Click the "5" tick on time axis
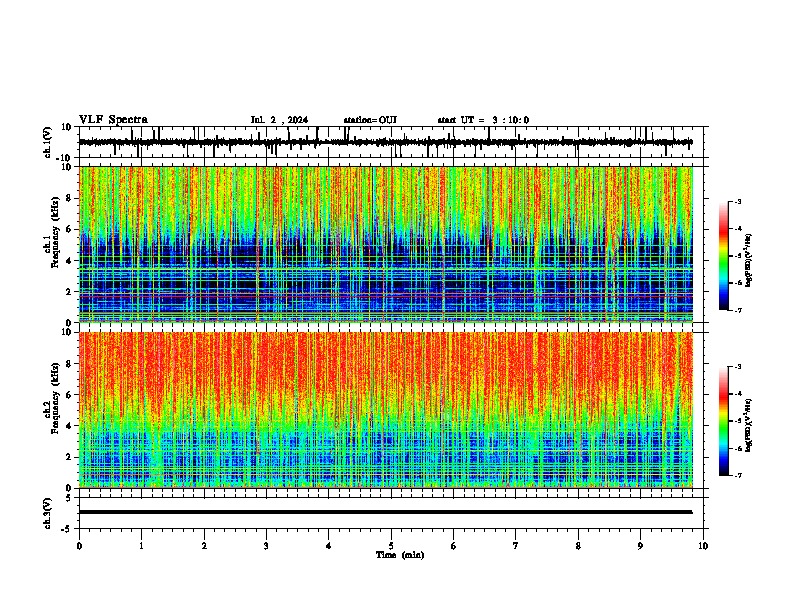 391,546
